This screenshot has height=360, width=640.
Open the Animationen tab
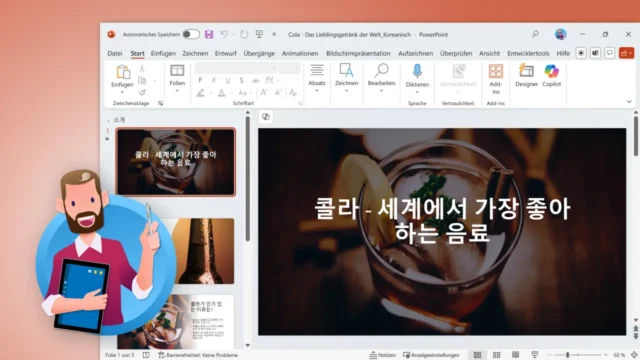click(x=300, y=53)
